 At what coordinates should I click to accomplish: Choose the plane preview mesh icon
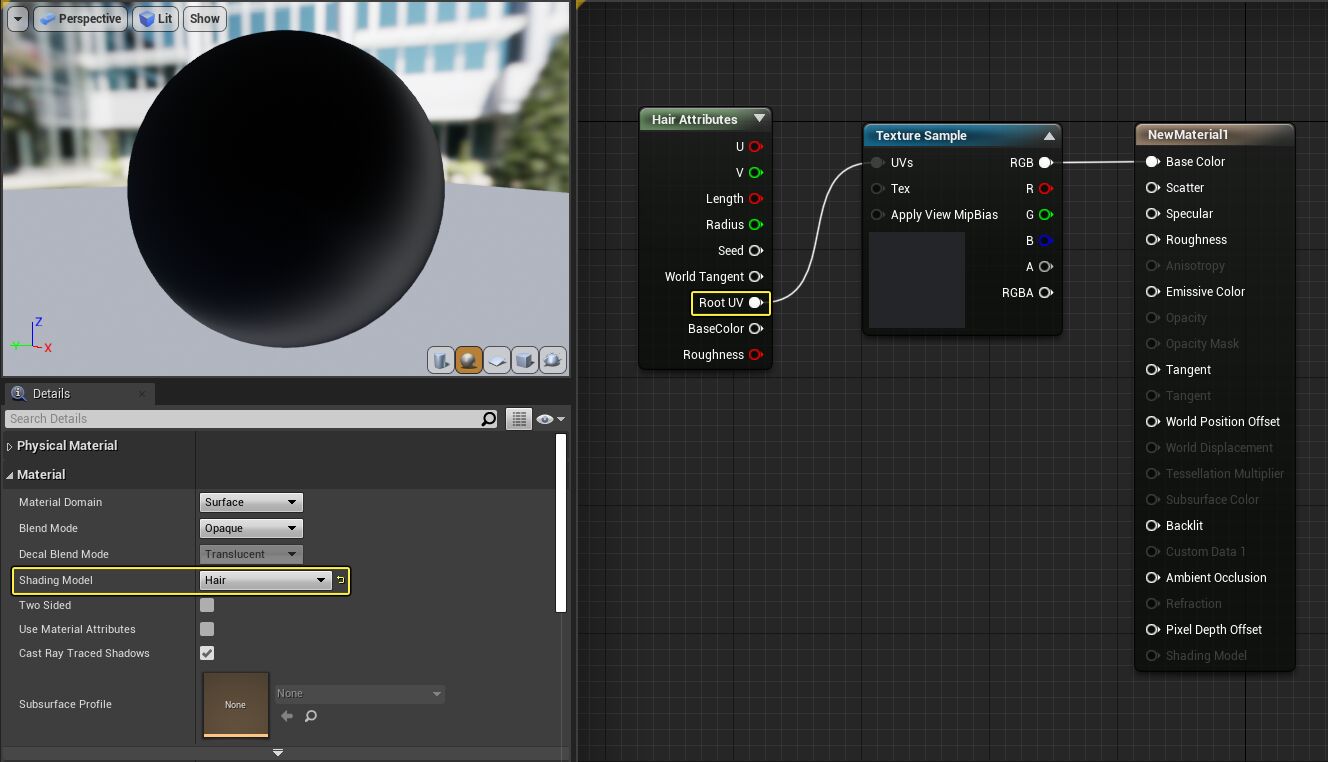pyautogui.click(x=496, y=360)
